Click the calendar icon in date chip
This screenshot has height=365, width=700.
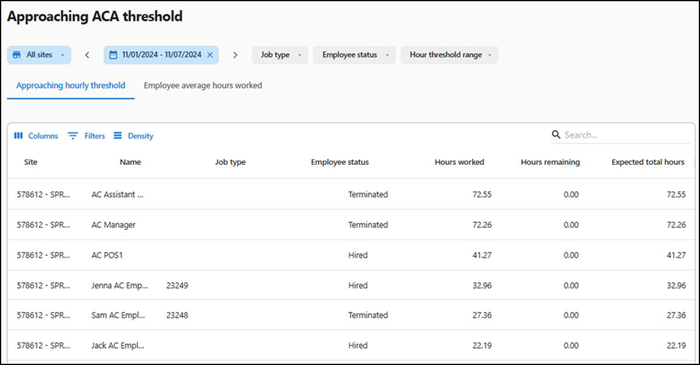[113, 55]
